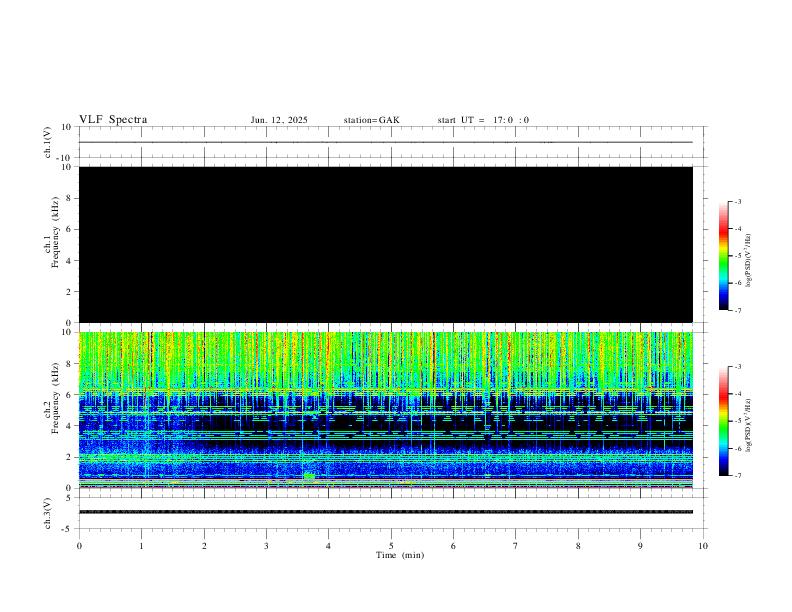
Task: Click the 'start UT = 17:0 :0' text
Action: click(x=483, y=120)
